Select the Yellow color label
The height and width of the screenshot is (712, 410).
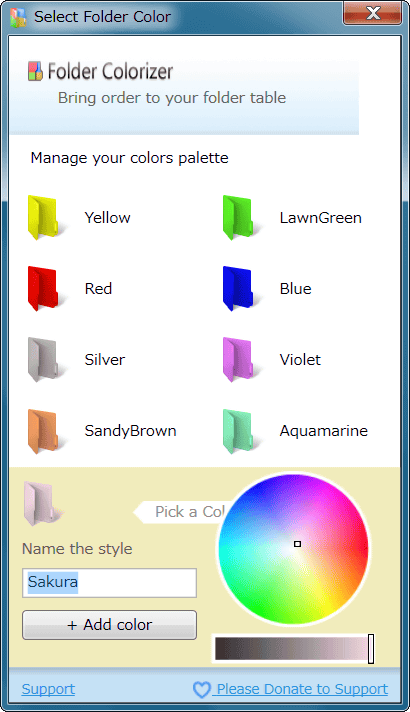coord(108,218)
